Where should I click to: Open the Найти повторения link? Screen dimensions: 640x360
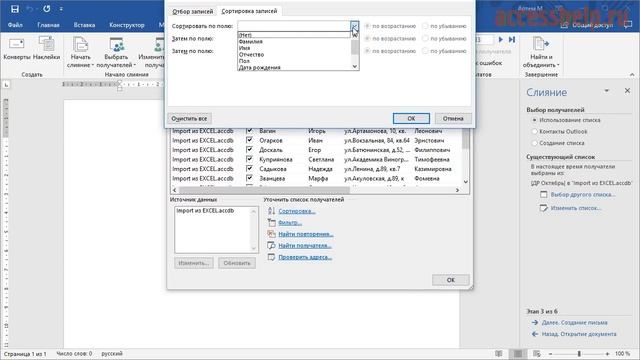point(306,234)
